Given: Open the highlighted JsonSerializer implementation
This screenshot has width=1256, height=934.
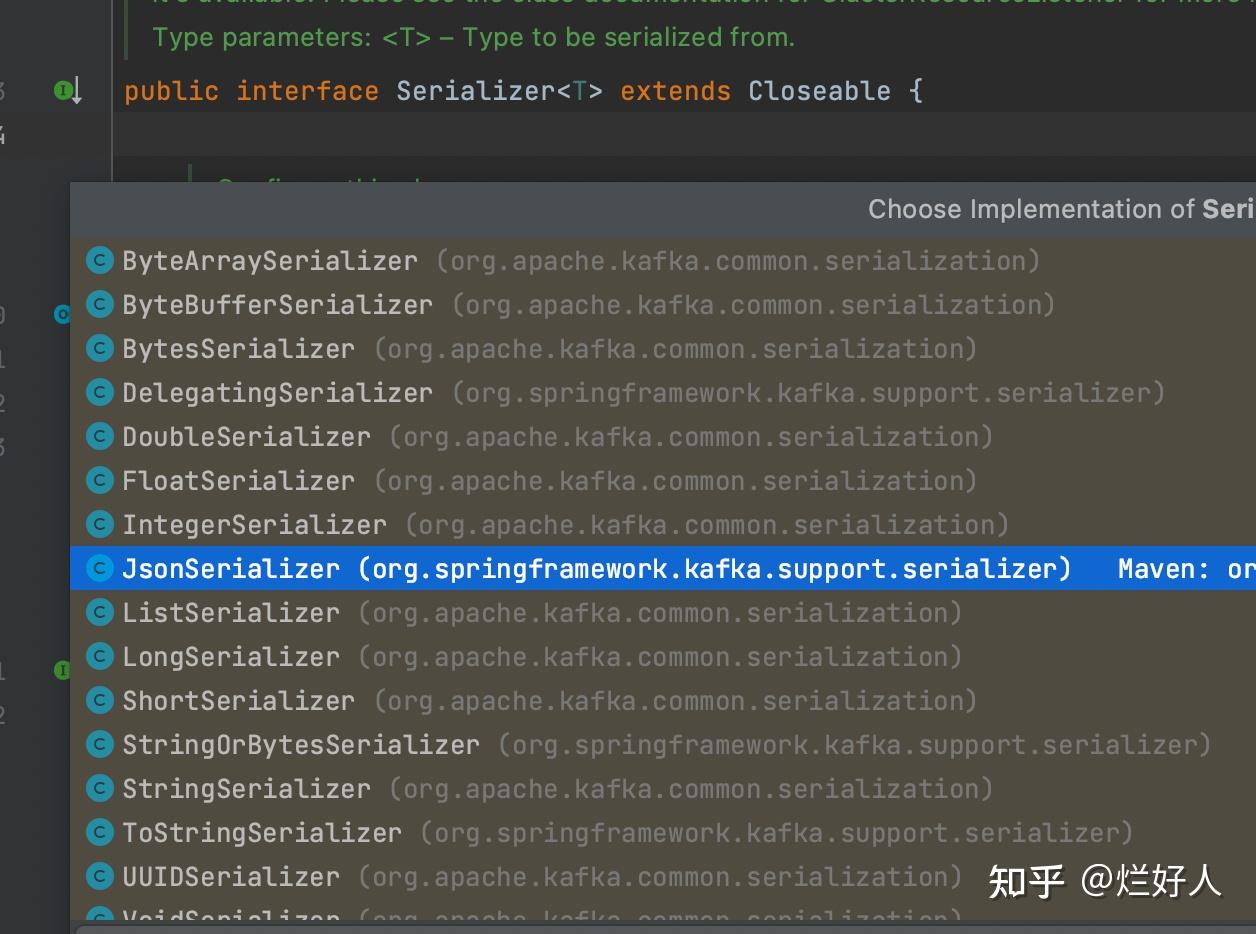Looking at the screenshot, I should coord(231,569).
